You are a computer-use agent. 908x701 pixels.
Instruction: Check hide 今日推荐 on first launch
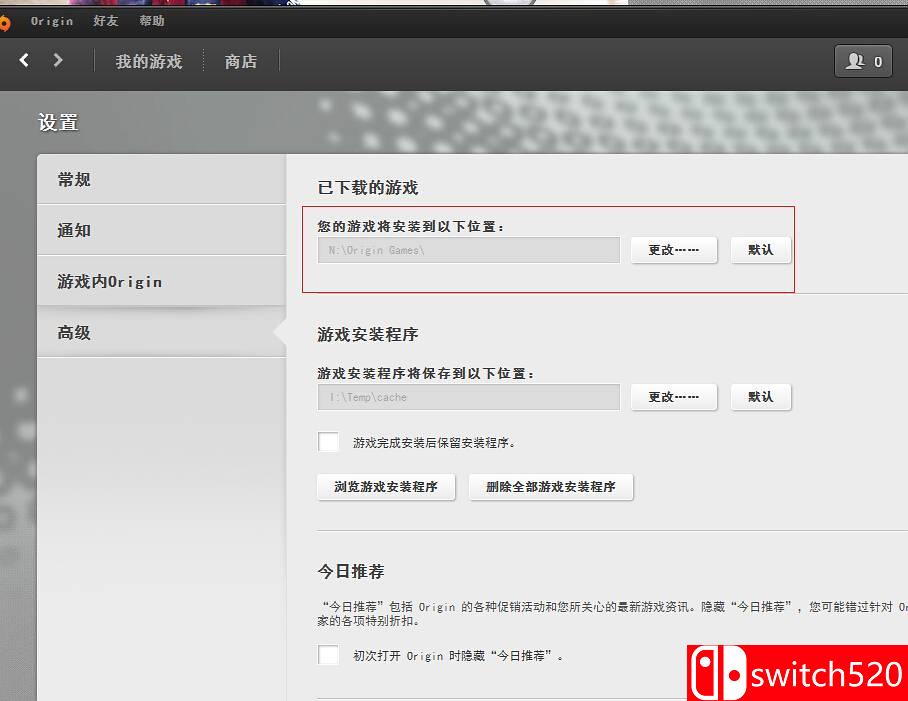point(329,655)
